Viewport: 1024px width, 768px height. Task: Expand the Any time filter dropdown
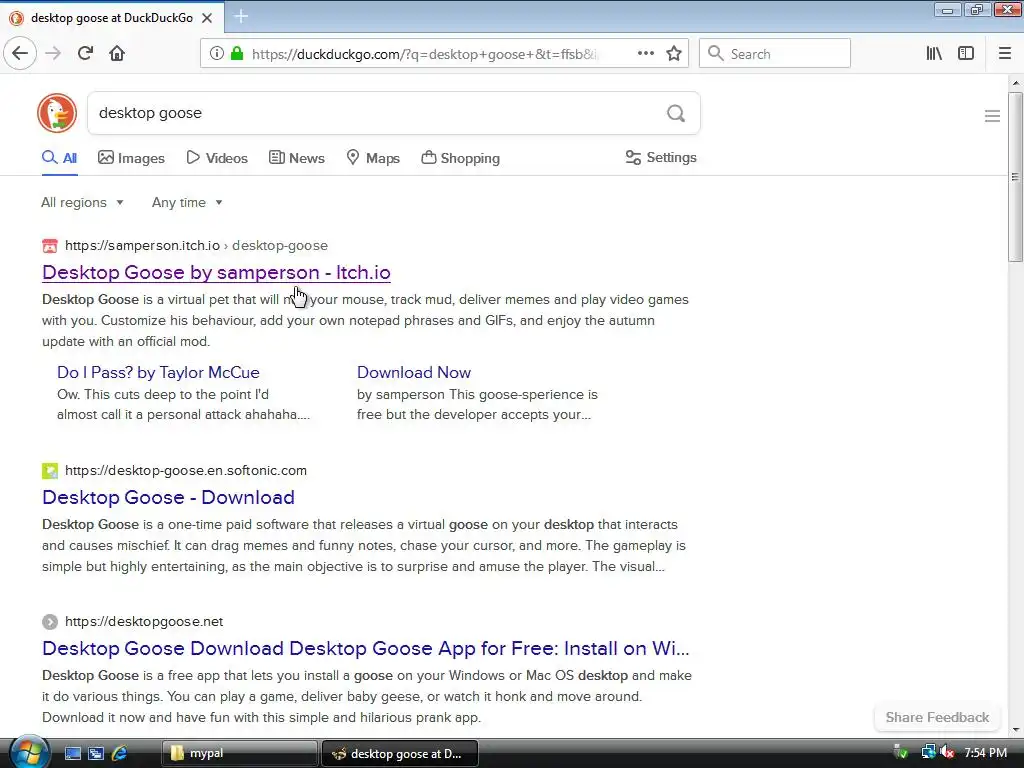(x=187, y=202)
